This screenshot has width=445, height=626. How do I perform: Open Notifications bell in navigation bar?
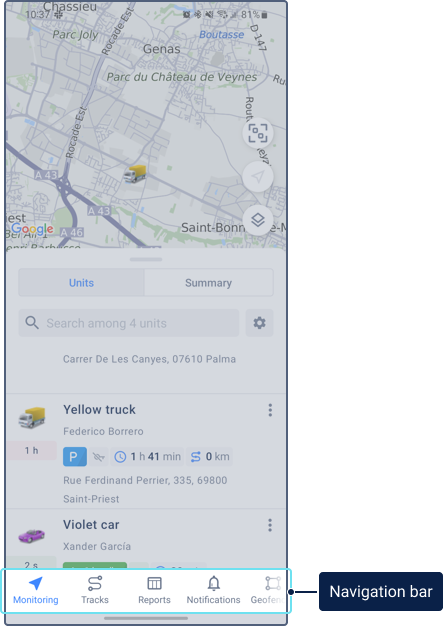[x=214, y=591]
